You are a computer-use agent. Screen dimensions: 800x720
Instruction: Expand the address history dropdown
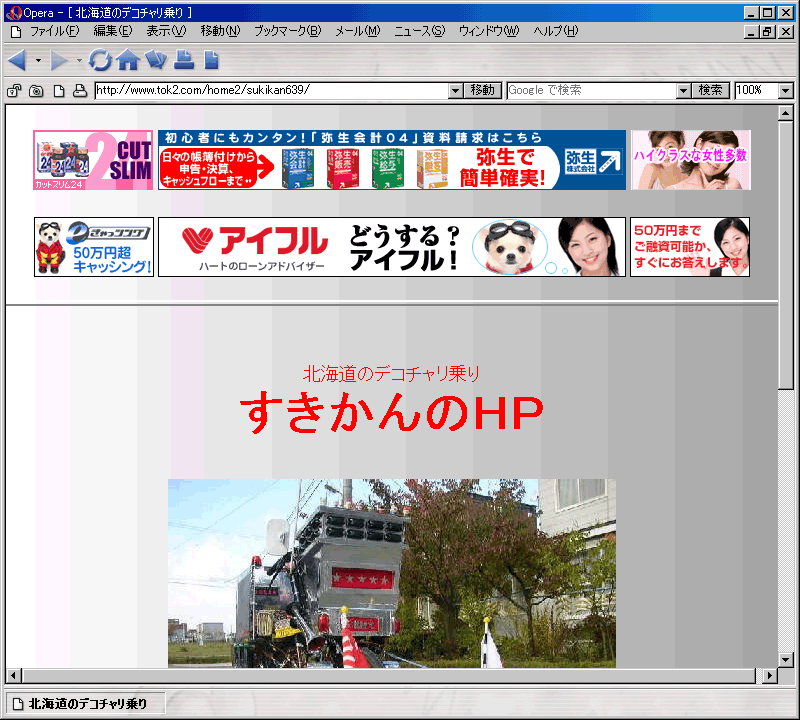point(456,91)
